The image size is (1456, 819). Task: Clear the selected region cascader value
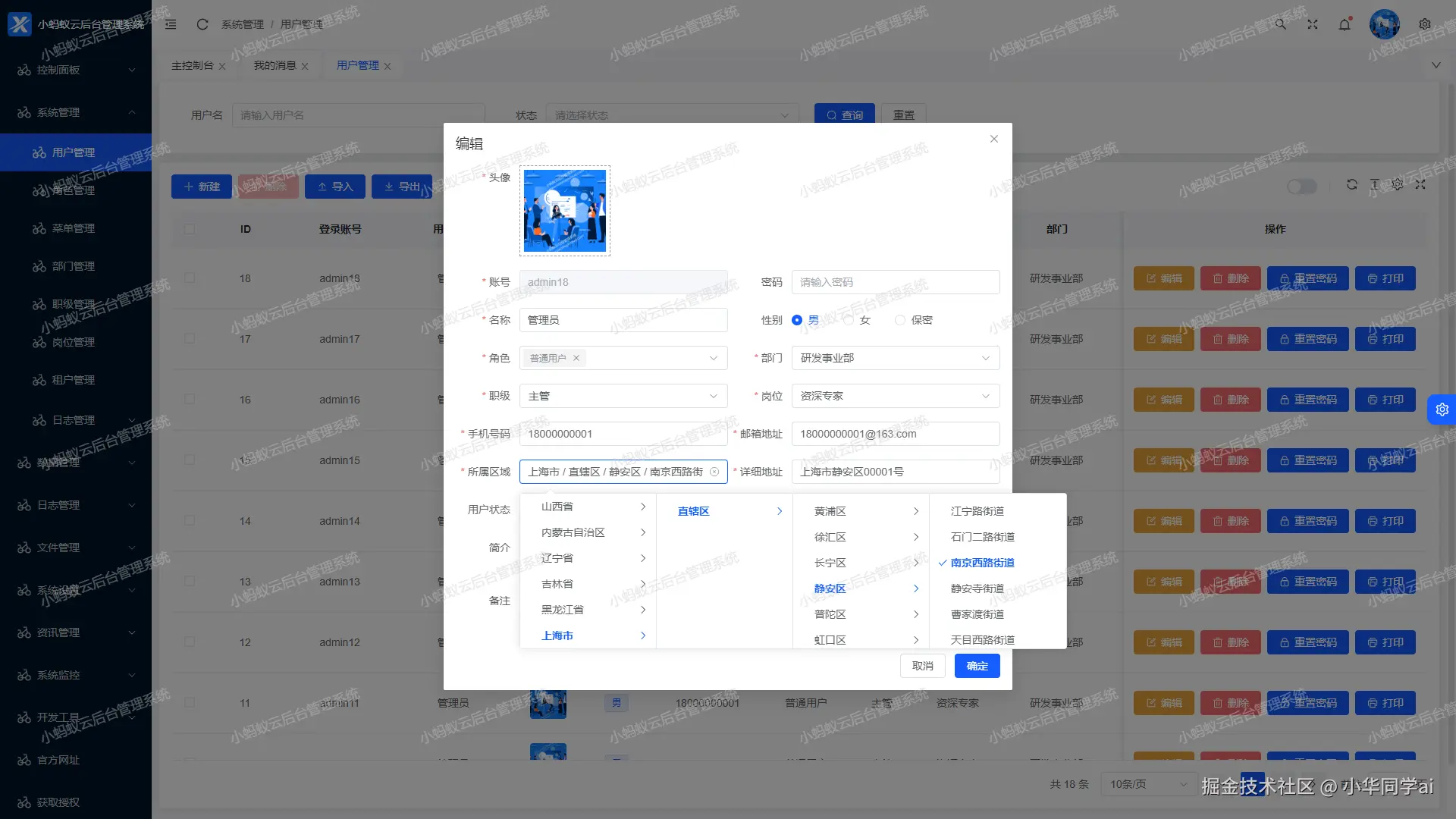tap(714, 472)
